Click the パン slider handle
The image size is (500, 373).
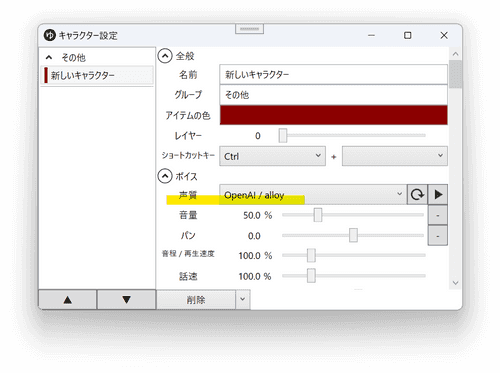(x=353, y=235)
